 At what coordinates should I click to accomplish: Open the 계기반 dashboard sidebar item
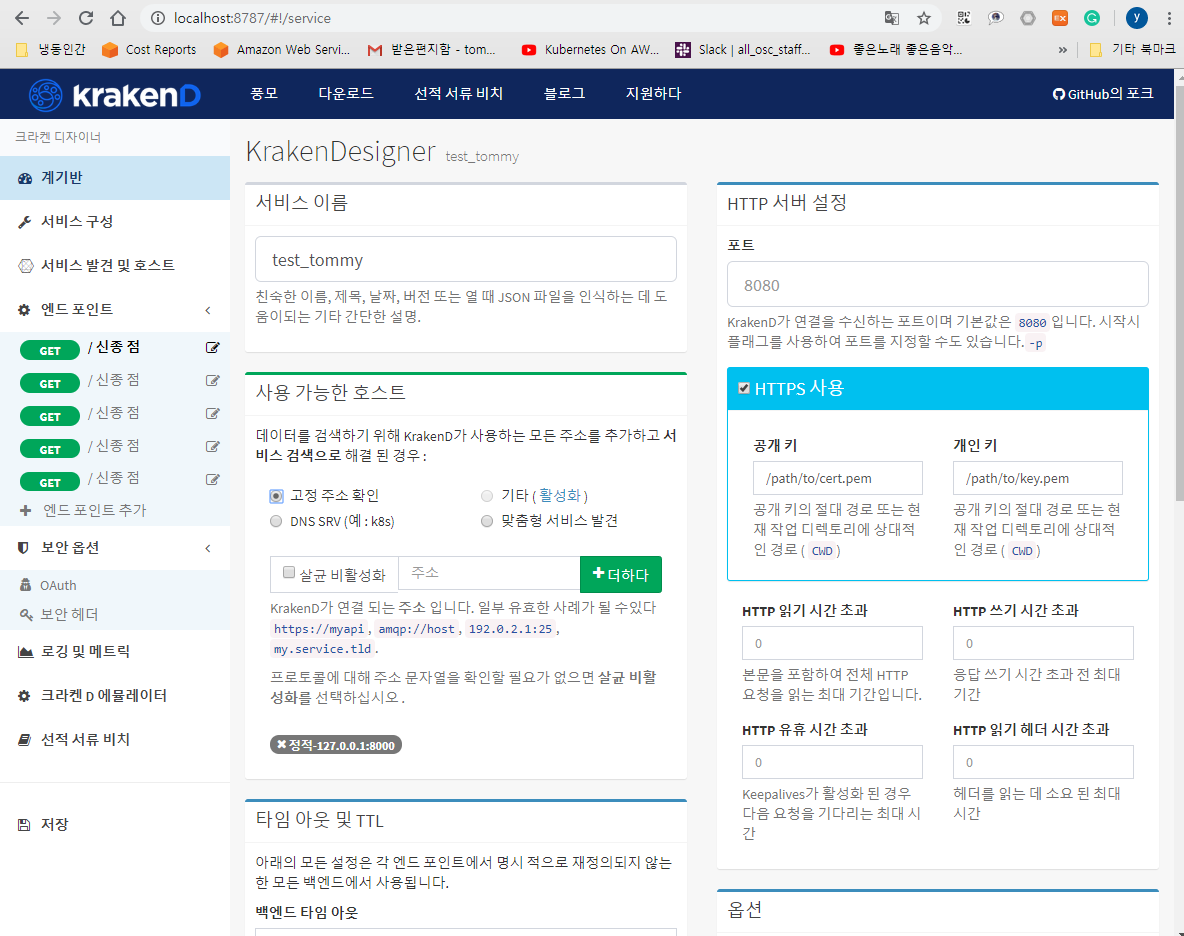coord(115,178)
